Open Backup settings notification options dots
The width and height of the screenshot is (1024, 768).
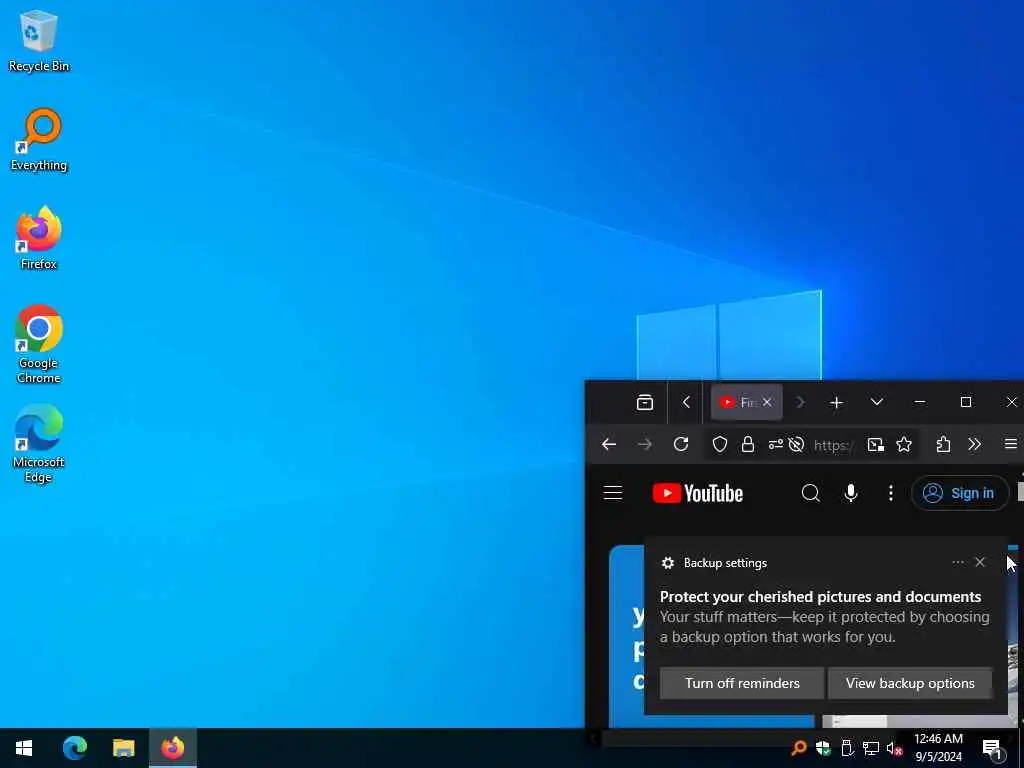(x=957, y=562)
